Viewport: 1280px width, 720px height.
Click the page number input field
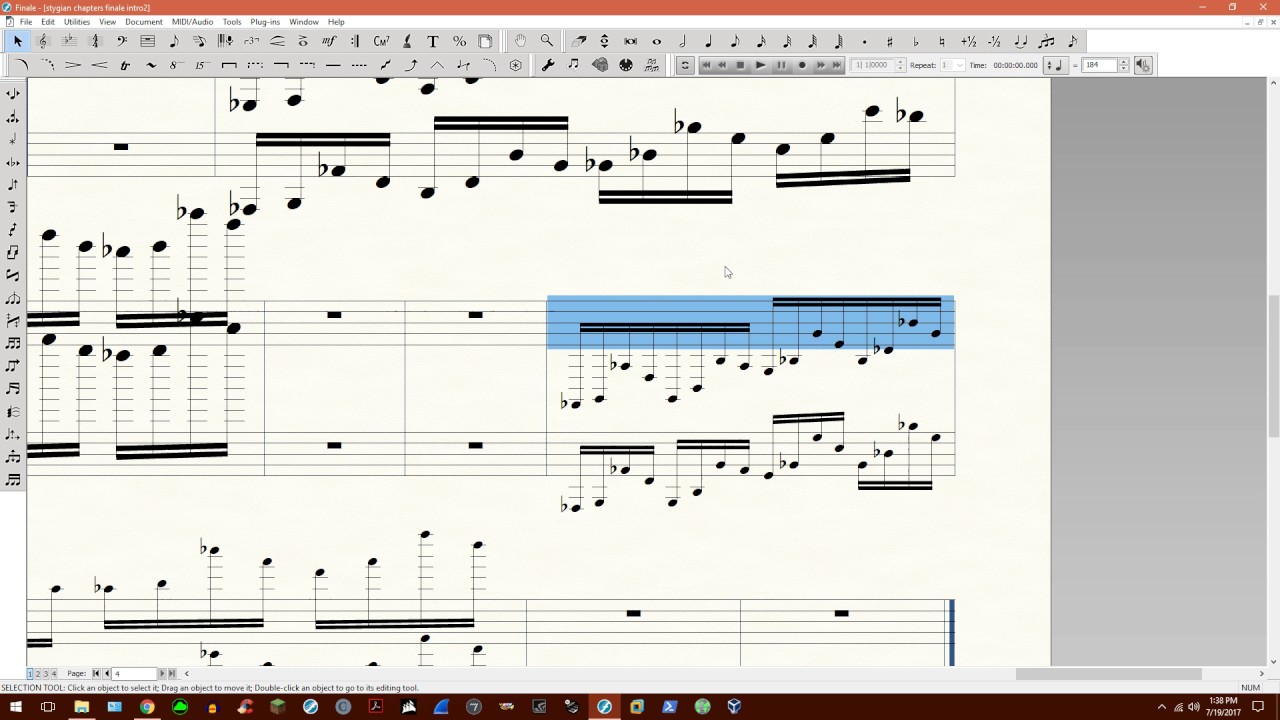click(135, 674)
